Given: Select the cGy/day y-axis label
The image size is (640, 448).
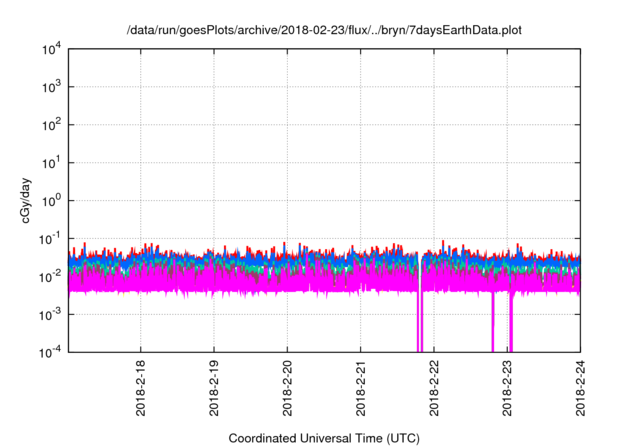Looking at the screenshot, I should pos(25,200).
